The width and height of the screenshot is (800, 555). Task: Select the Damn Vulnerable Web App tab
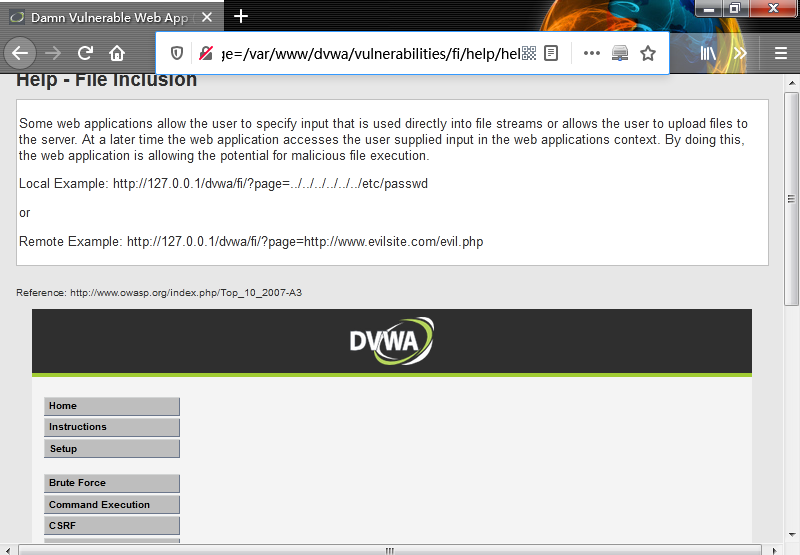[112, 17]
